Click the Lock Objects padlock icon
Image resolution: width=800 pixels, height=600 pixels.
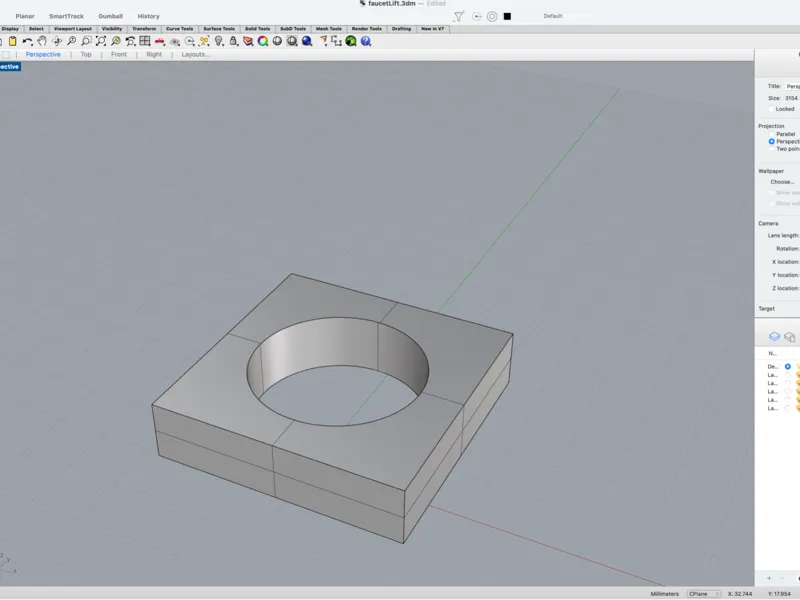(233, 41)
